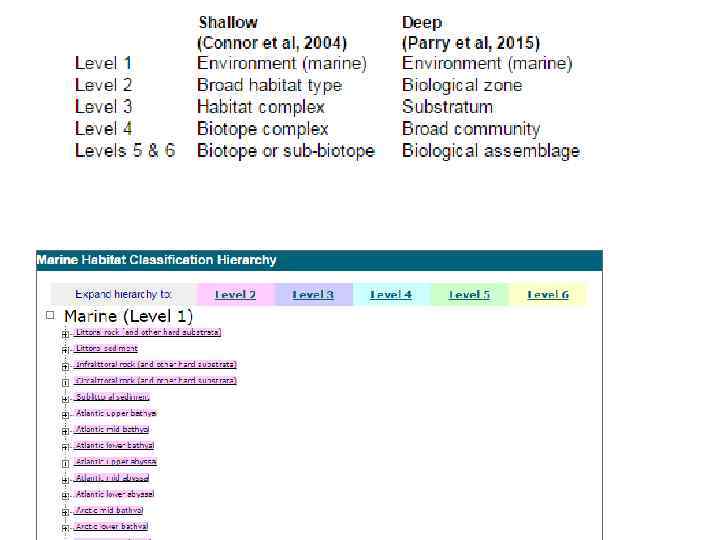
Task: Click the 'Habitat complex' table cell
Action: [261, 107]
